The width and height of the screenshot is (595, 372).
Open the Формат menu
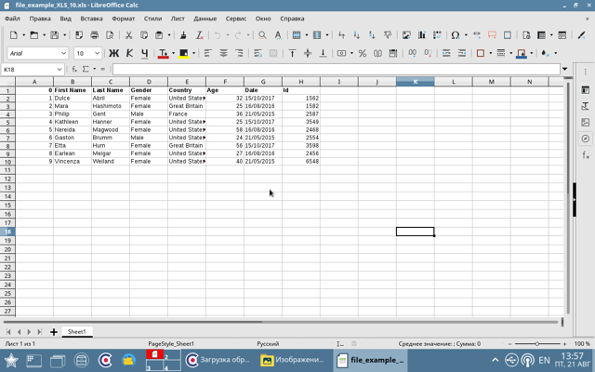(123, 19)
